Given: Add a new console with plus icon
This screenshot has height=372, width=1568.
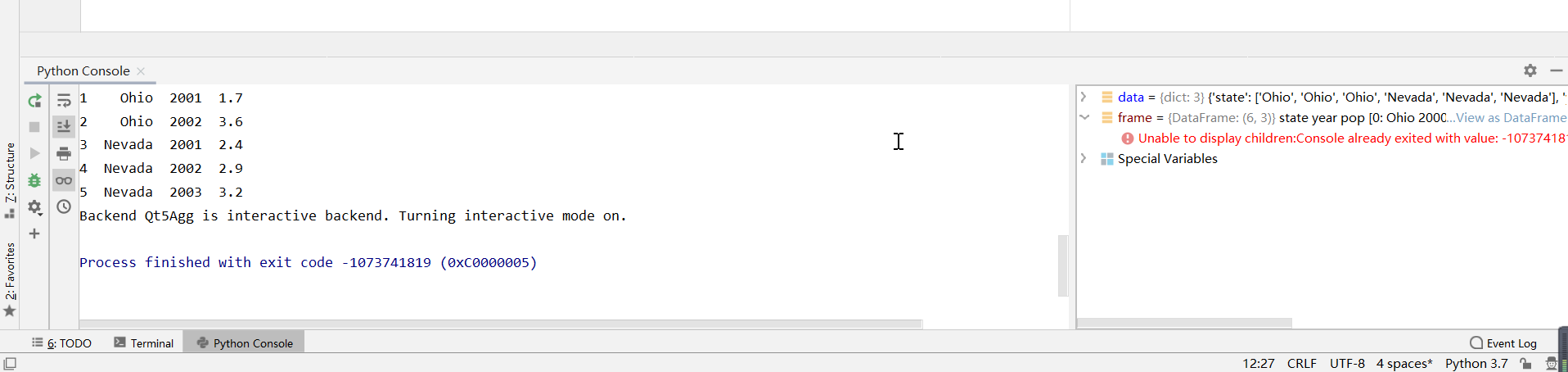Looking at the screenshot, I should click(x=34, y=234).
